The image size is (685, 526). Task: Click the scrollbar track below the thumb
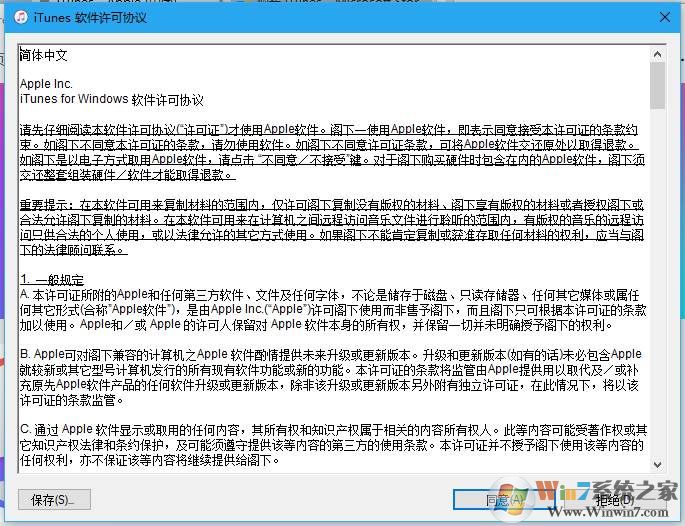click(x=657, y=283)
